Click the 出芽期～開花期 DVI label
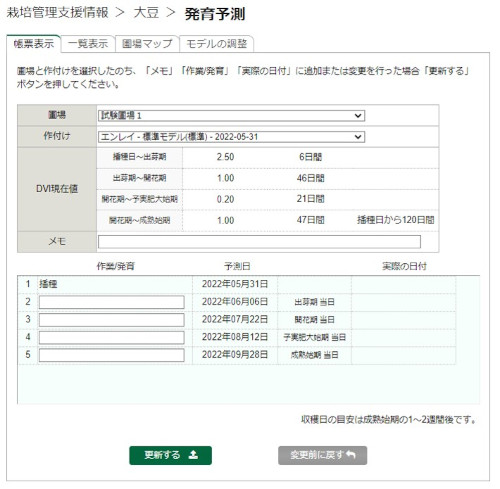Viewport: 500px width, 489px height. pos(139,178)
